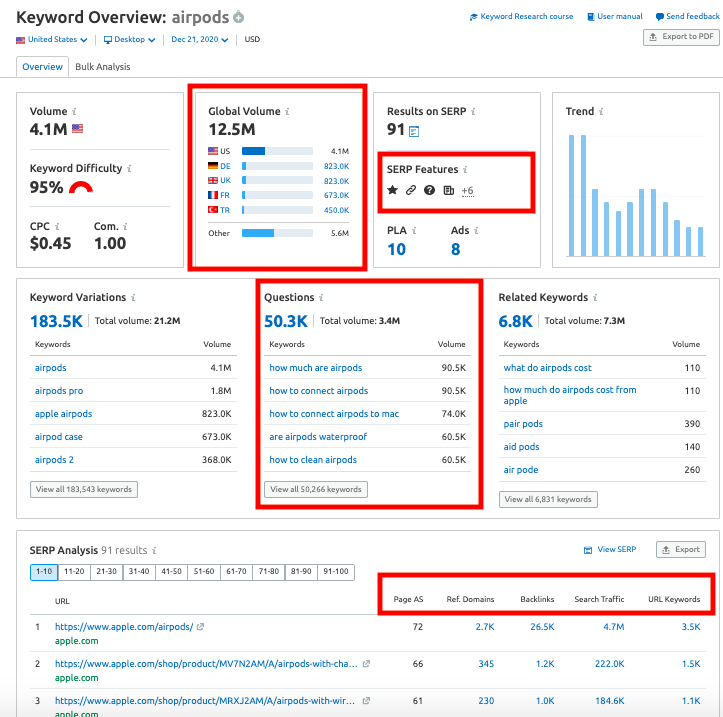Viewport: 723px width, 717px height.
Task: Click the info icon beside Volume
Action: click(74, 112)
